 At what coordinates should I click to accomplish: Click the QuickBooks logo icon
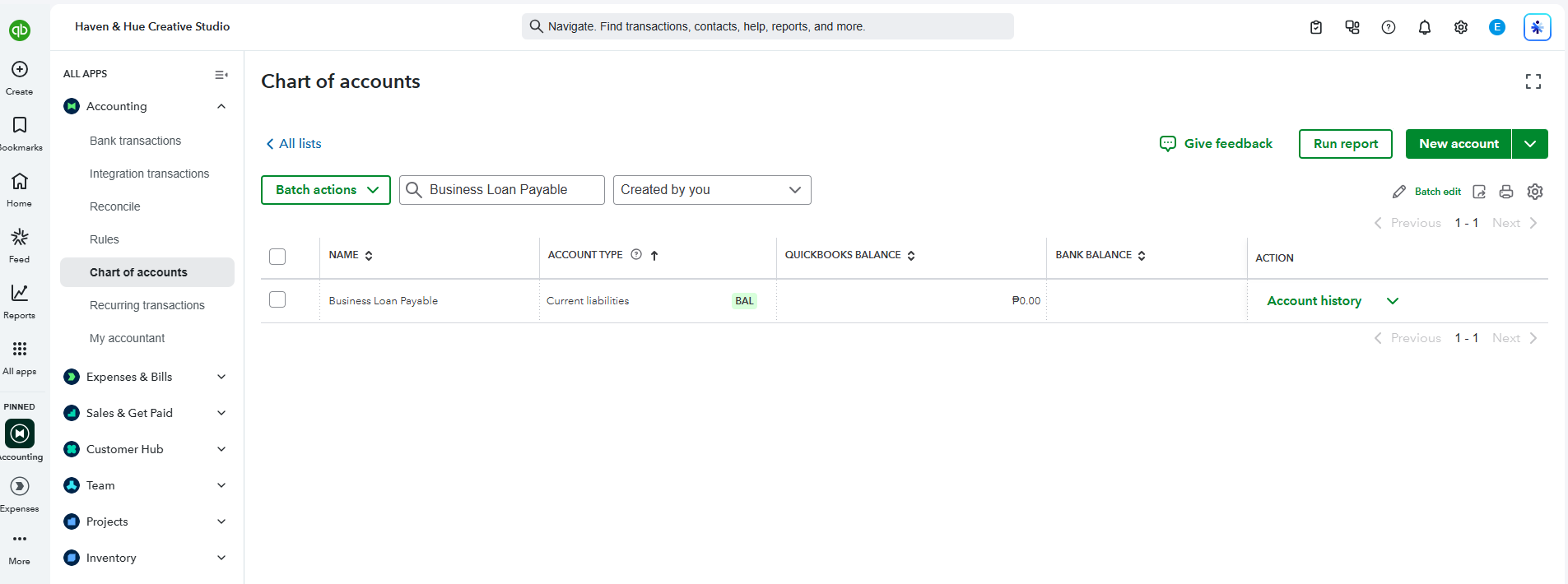(x=20, y=30)
